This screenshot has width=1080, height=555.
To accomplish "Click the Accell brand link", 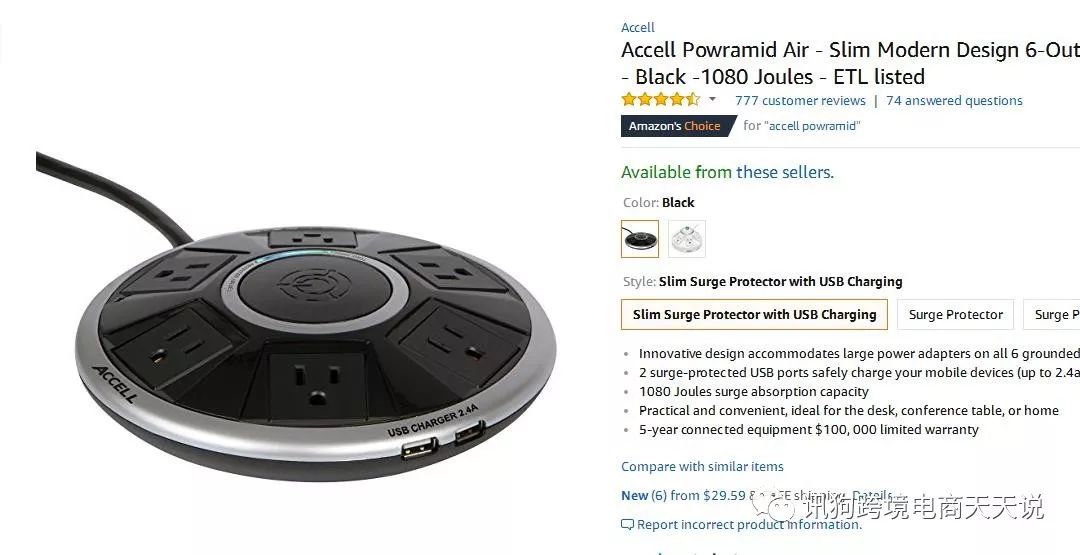I will [x=638, y=28].
